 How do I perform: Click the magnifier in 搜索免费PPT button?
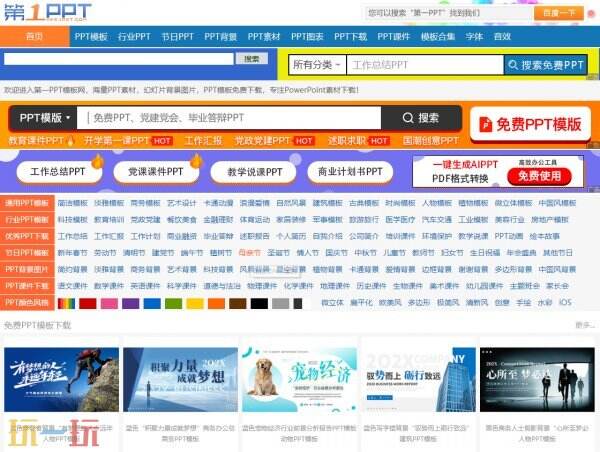[x=513, y=65]
